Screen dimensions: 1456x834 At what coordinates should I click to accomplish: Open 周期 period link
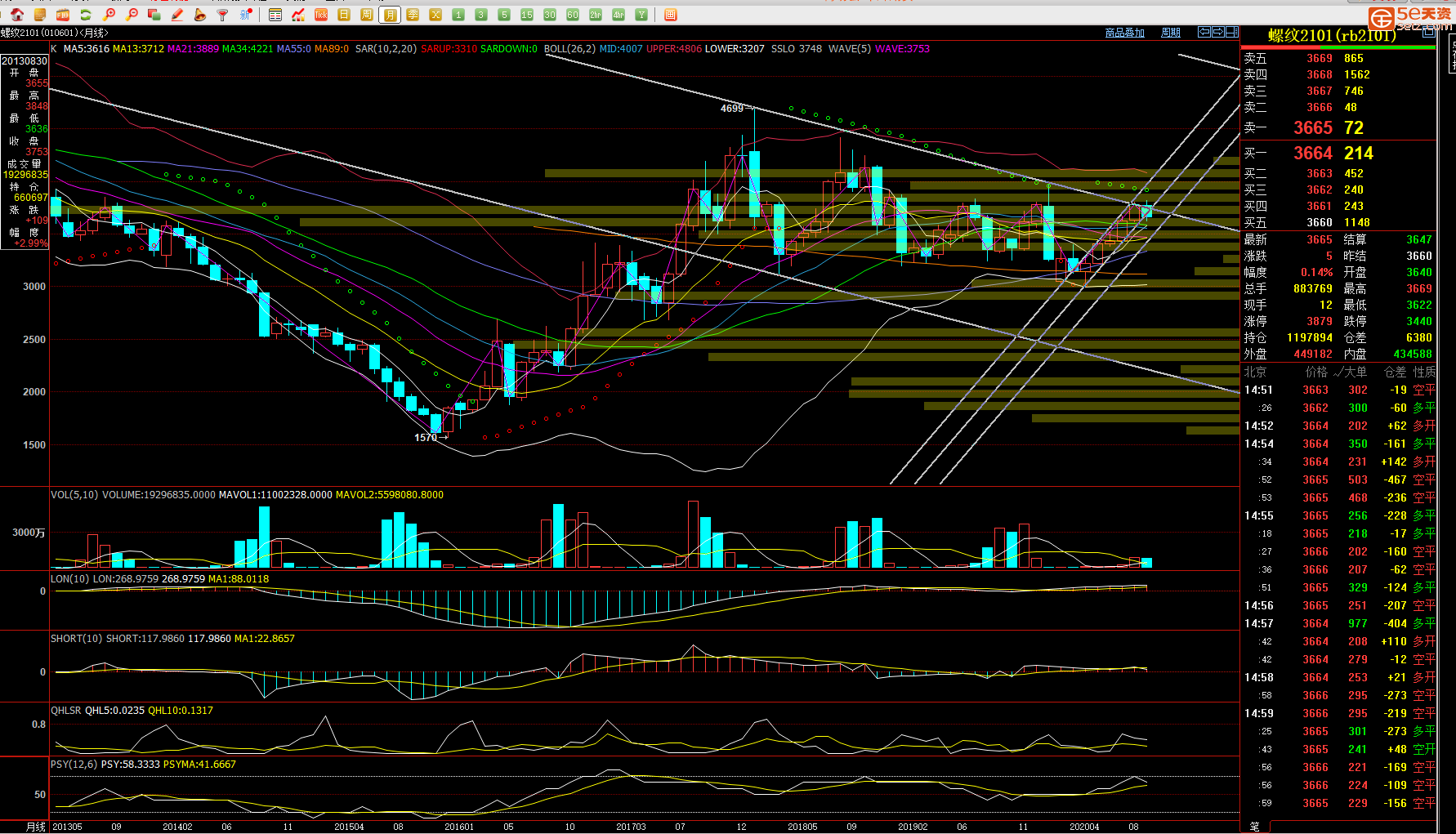(1171, 33)
